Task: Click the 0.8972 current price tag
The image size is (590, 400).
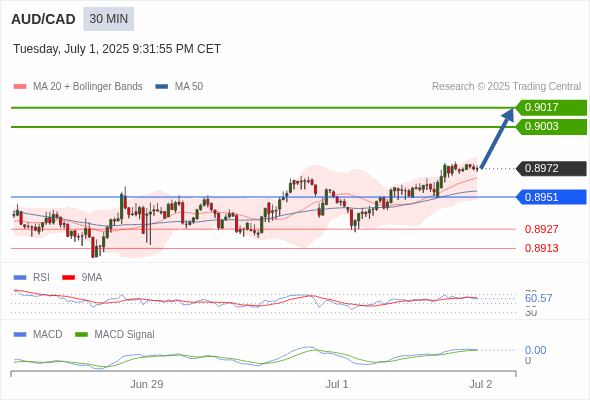Action: 551,168
